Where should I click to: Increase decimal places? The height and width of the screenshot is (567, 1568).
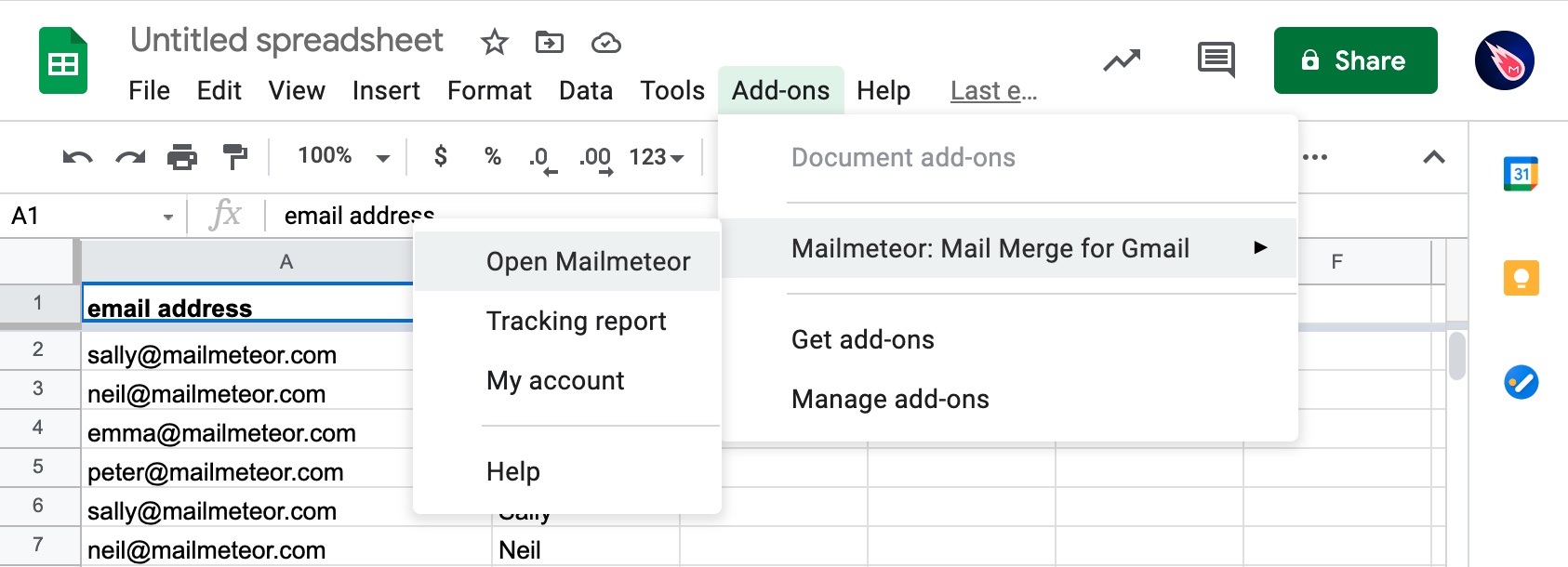pyautogui.click(x=596, y=159)
